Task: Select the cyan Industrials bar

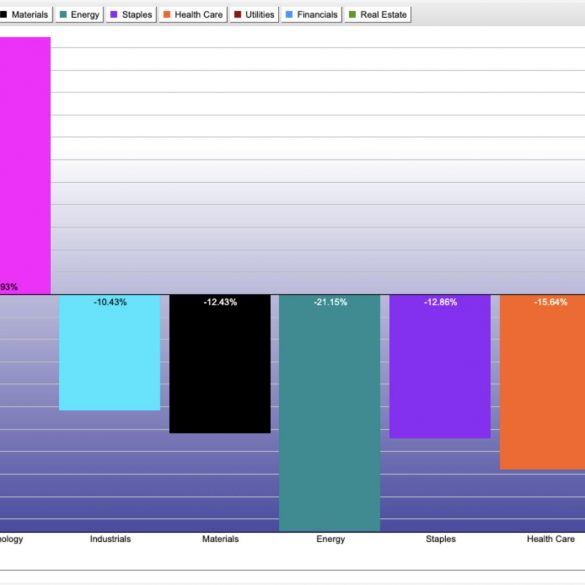Action: (x=110, y=353)
